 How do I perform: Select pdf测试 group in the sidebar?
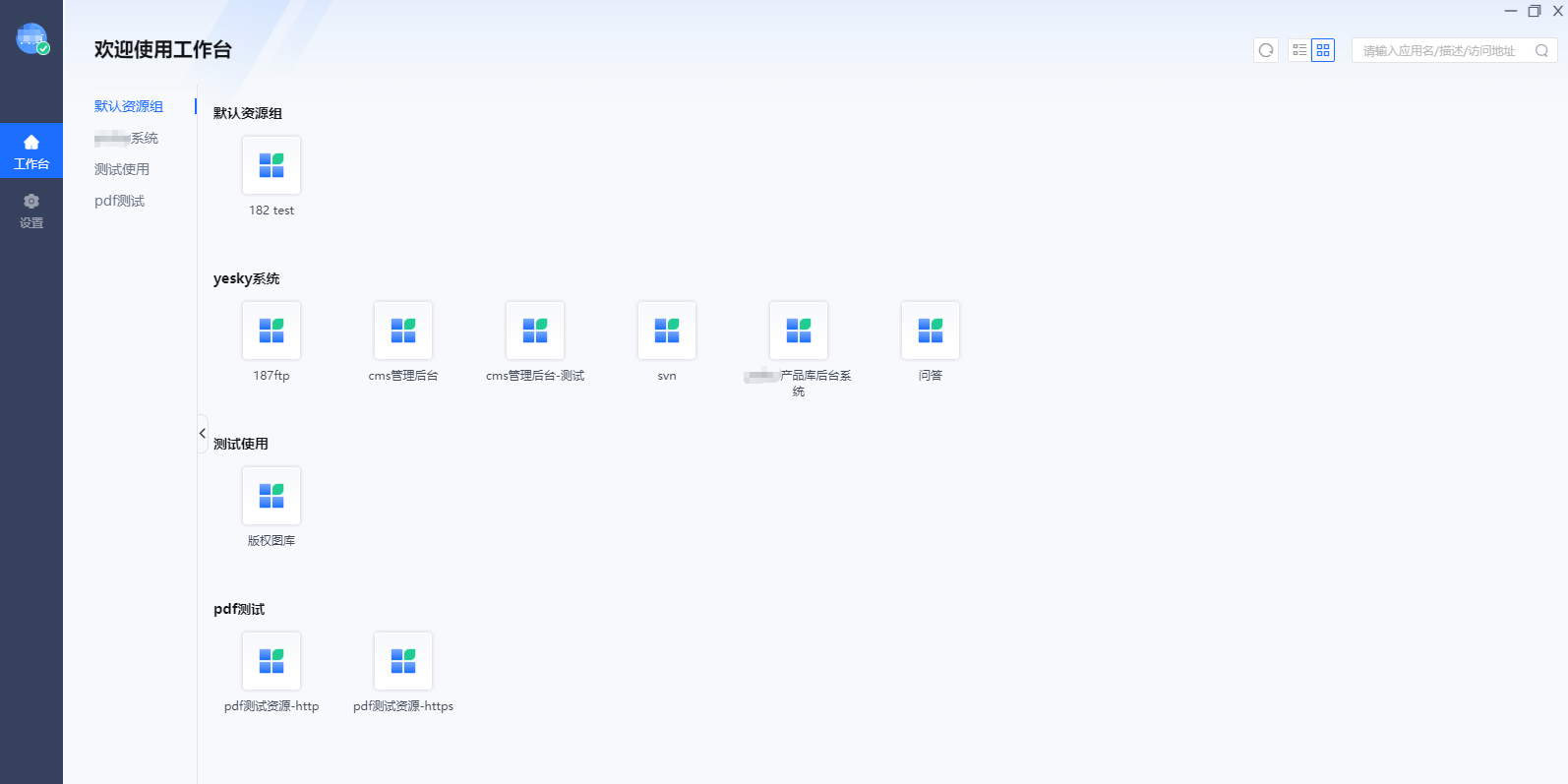(x=119, y=201)
